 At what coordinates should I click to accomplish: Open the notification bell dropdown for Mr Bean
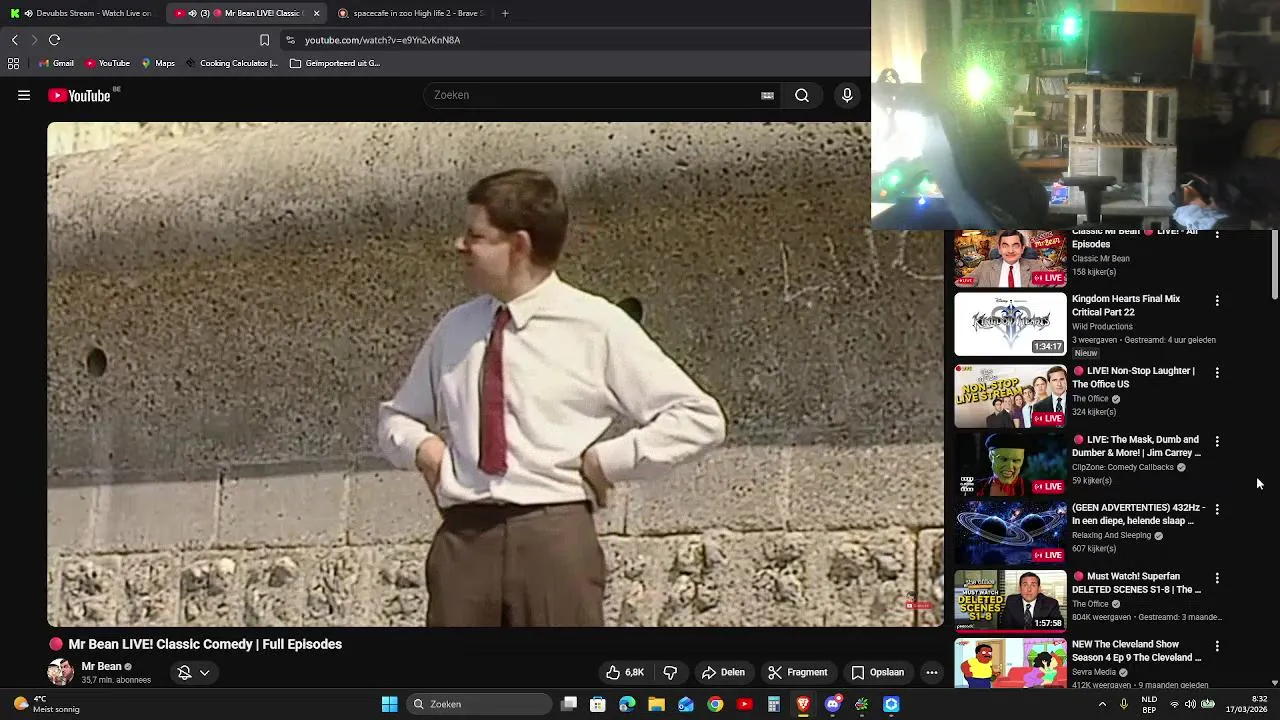193,672
